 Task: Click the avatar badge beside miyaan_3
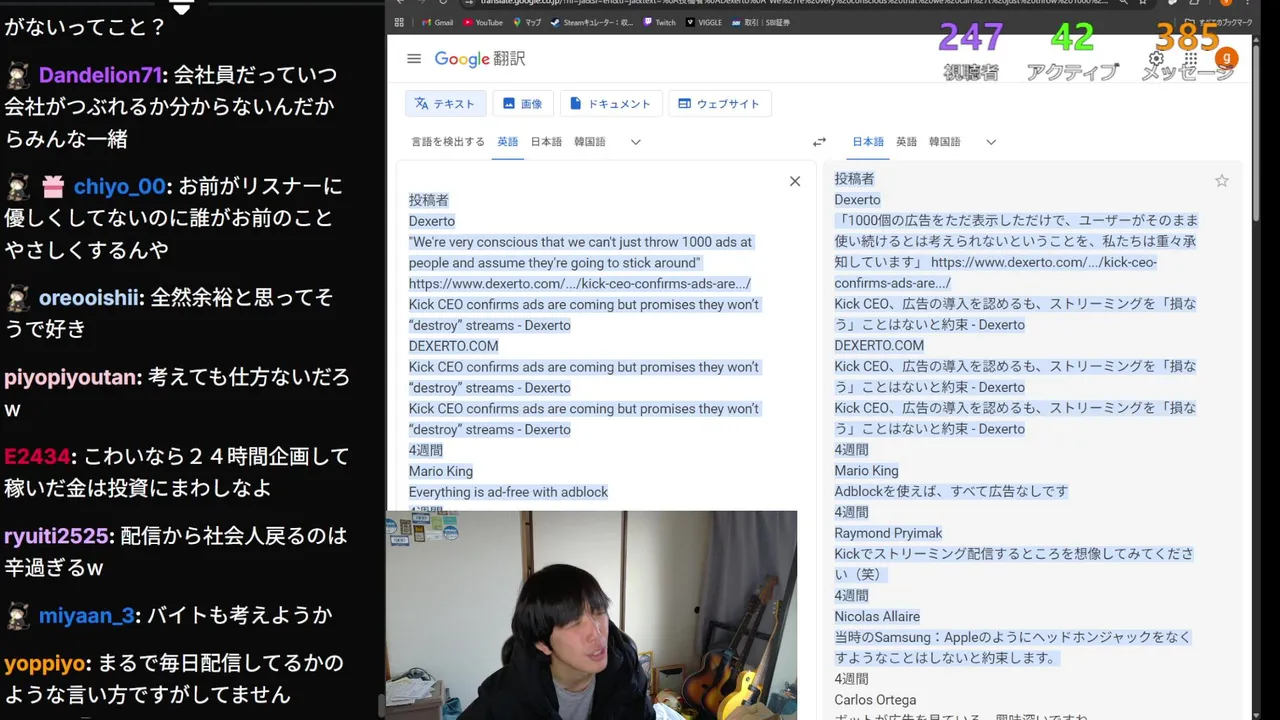tap(18, 615)
